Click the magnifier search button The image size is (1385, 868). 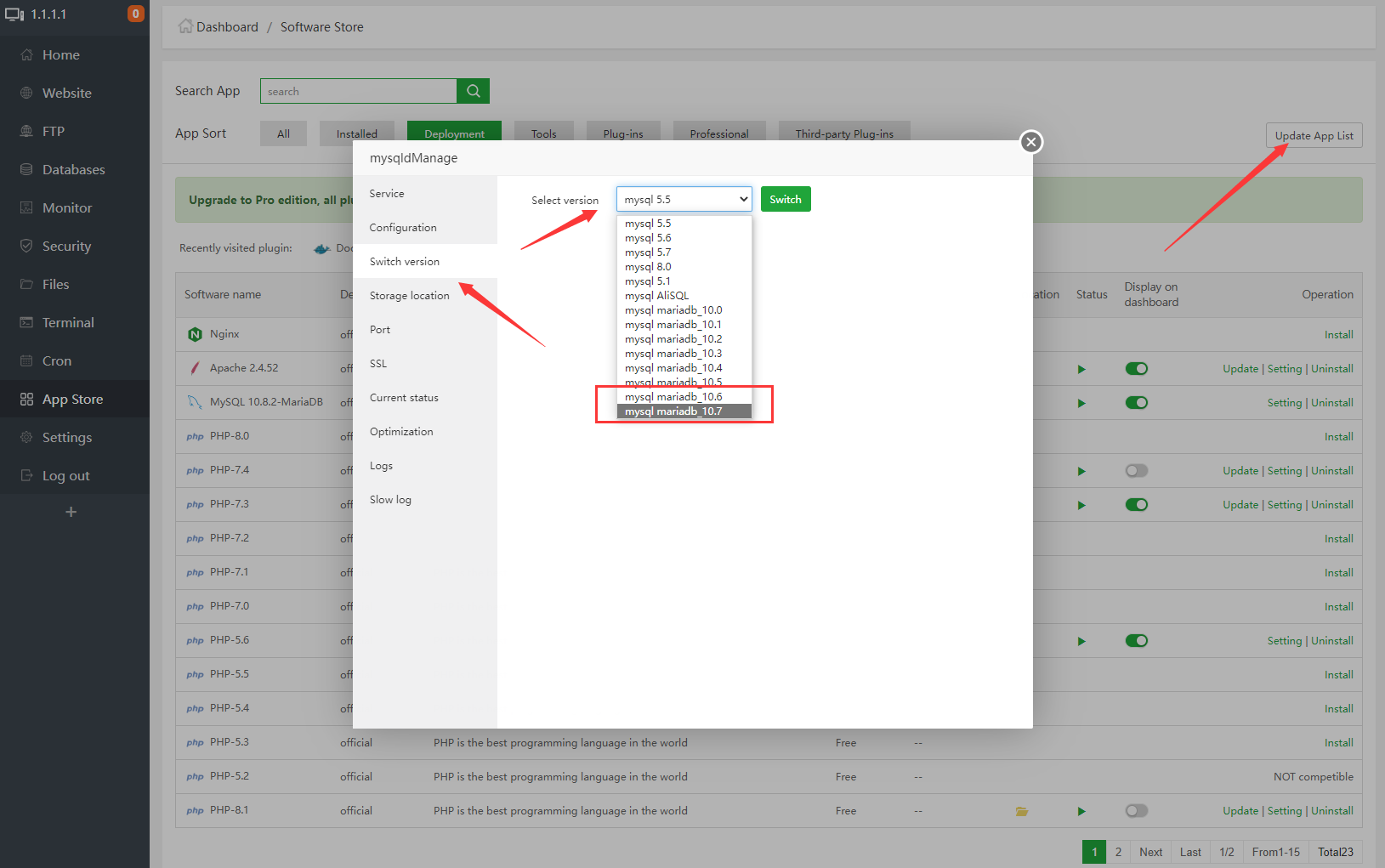[x=474, y=91]
